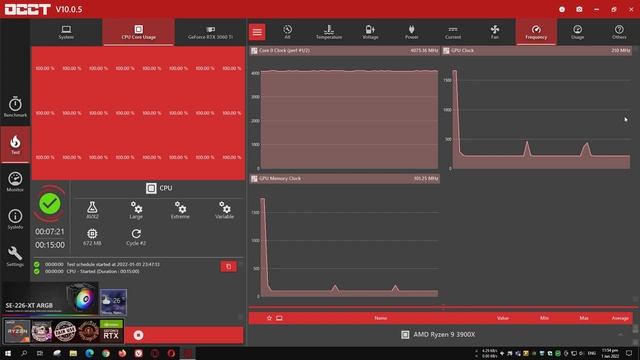
Task: Click the ENG language indicator in tray
Action: tap(591, 353)
